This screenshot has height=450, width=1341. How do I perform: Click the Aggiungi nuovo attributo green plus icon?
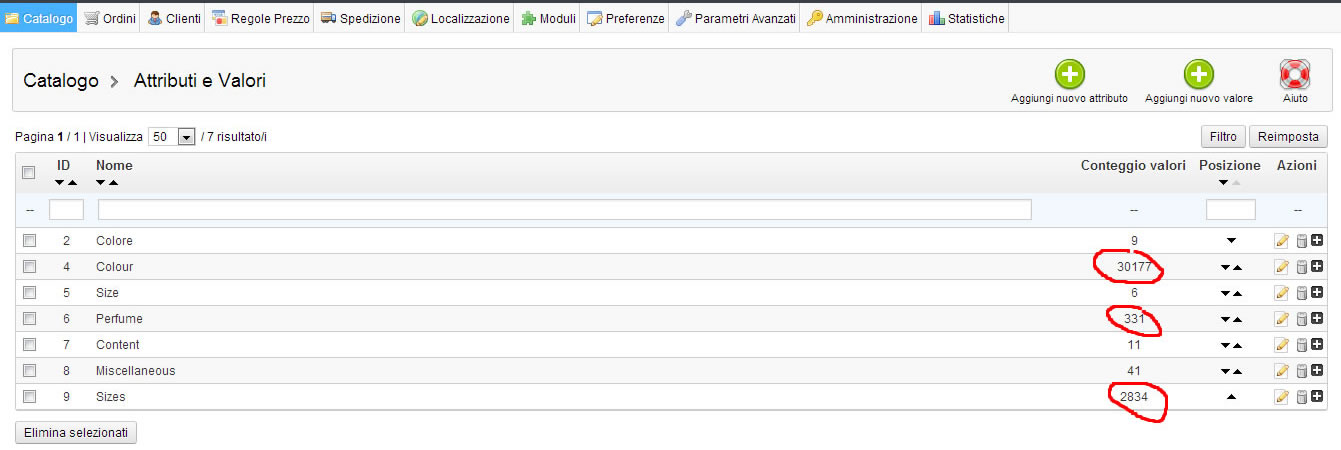pos(1069,74)
